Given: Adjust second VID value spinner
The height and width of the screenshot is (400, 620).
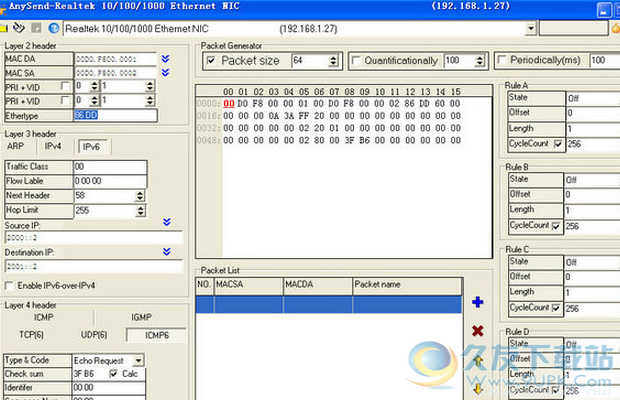Looking at the screenshot, I should [150, 101].
